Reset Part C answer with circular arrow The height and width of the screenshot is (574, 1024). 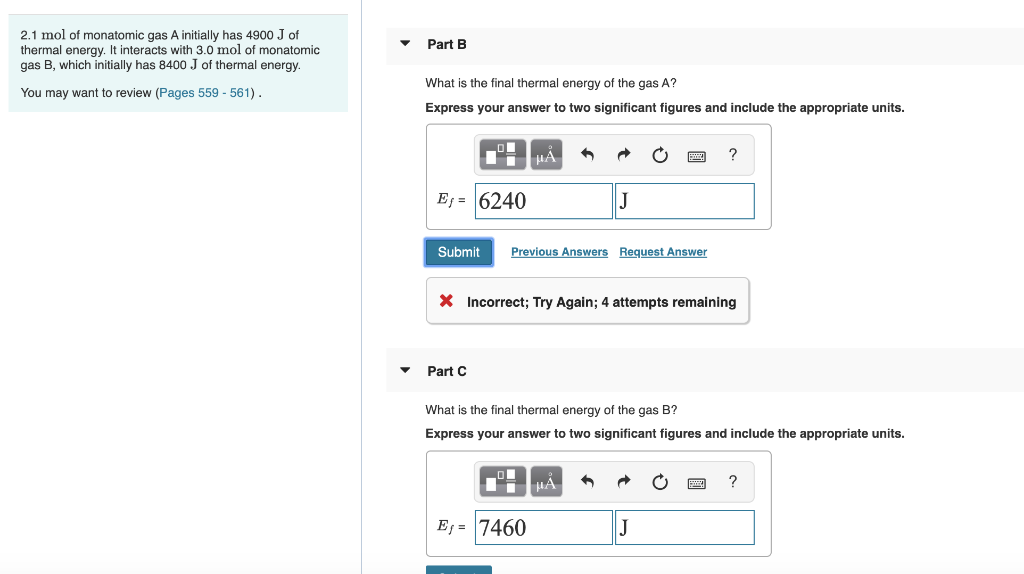coord(660,482)
